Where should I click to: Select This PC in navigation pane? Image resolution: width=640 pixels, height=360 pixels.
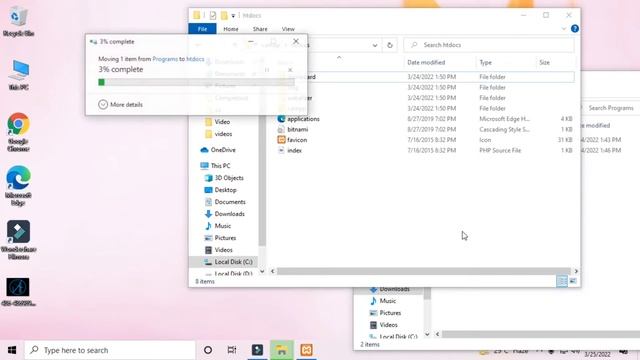point(216,166)
